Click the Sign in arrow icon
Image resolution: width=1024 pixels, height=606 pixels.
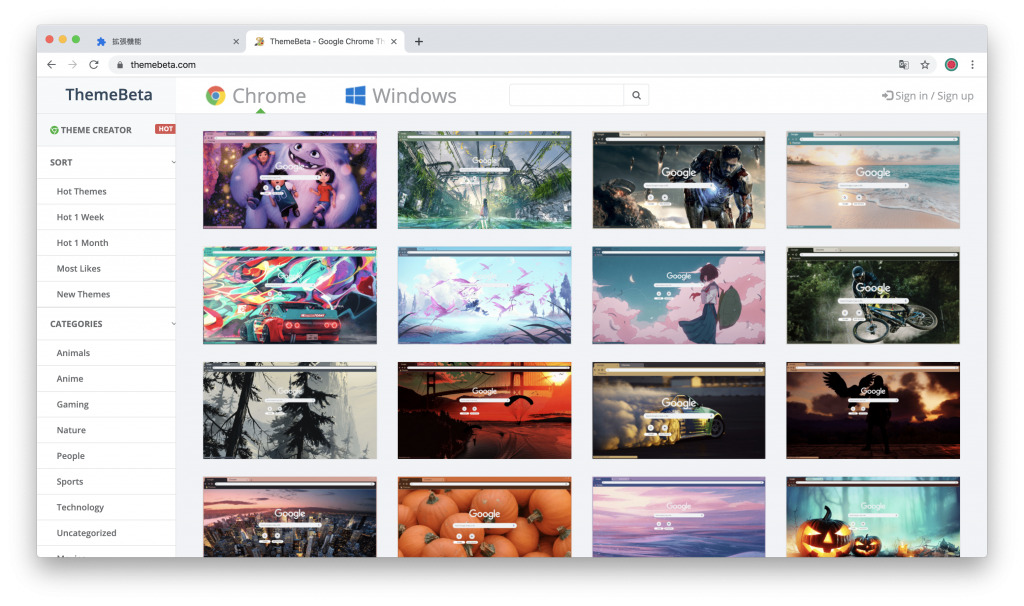[x=888, y=95]
